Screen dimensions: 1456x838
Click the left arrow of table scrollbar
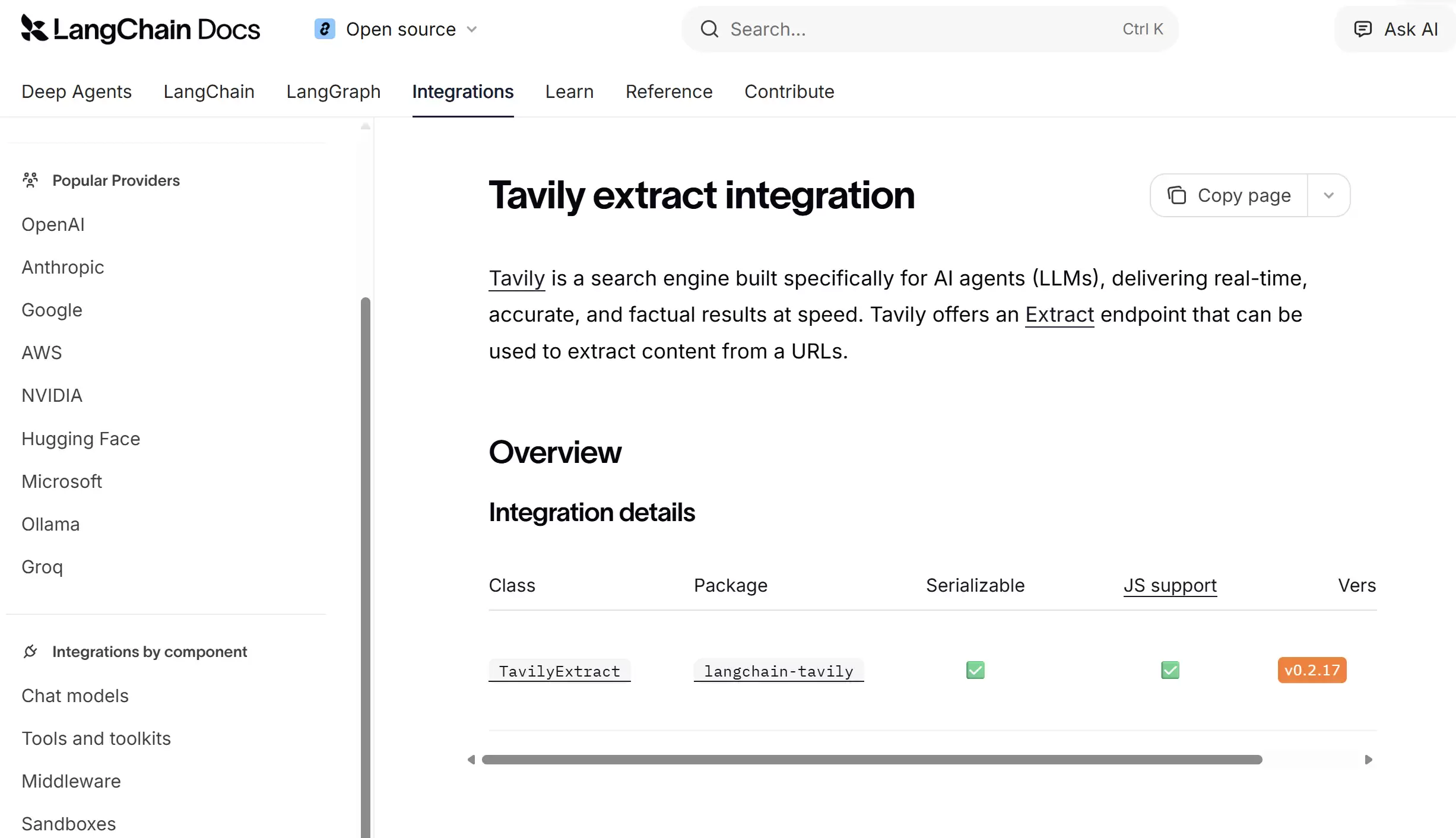(x=471, y=760)
